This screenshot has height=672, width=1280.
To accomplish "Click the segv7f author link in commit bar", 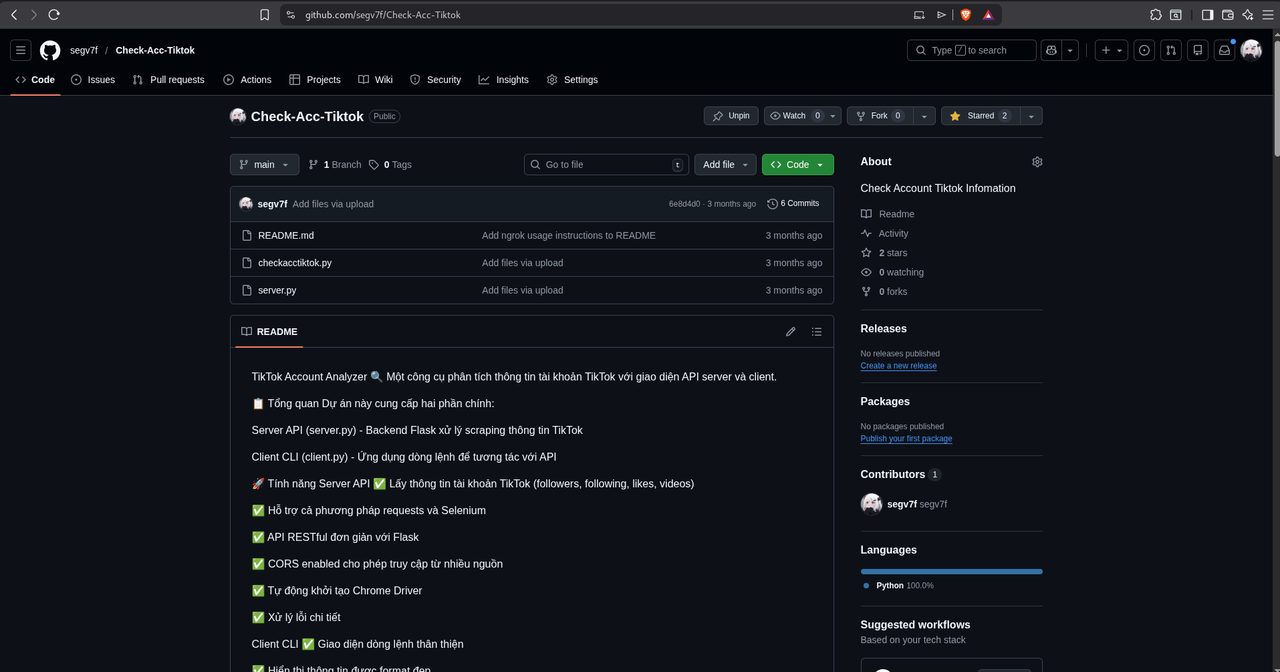I will click(272, 204).
